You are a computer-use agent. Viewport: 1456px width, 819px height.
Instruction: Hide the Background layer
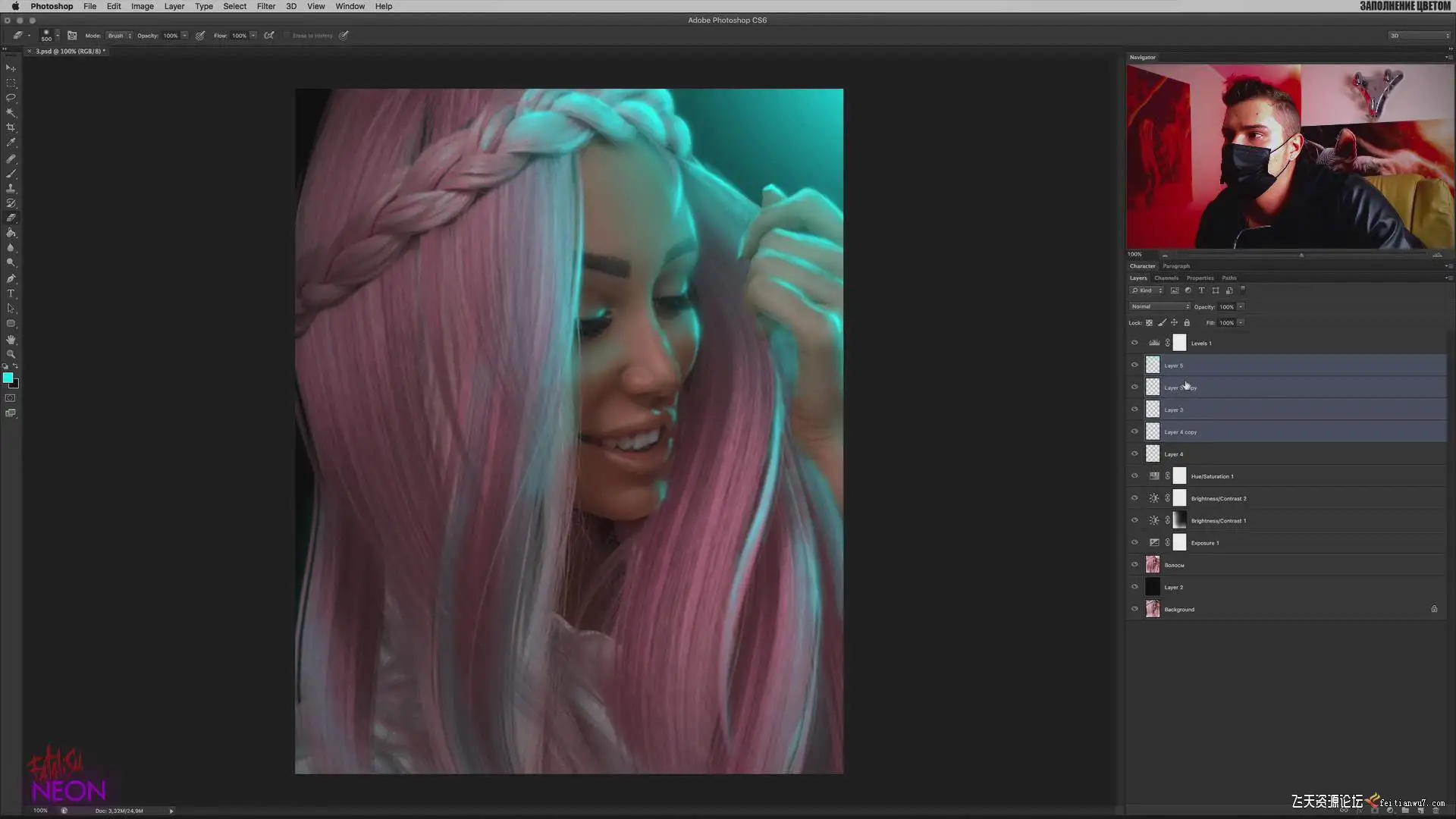pyautogui.click(x=1134, y=609)
